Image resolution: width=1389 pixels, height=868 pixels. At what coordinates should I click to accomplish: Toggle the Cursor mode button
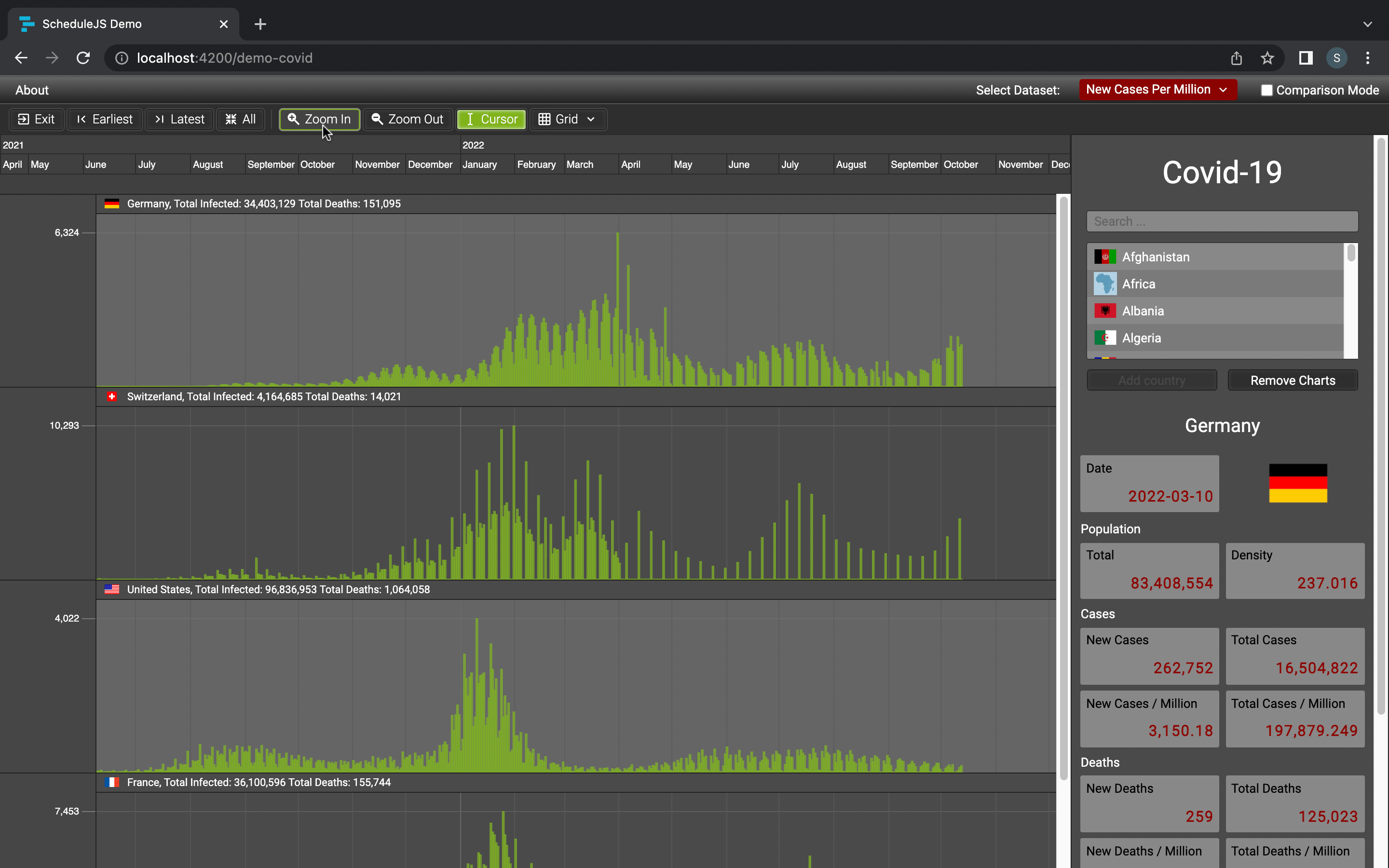(x=491, y=120)
